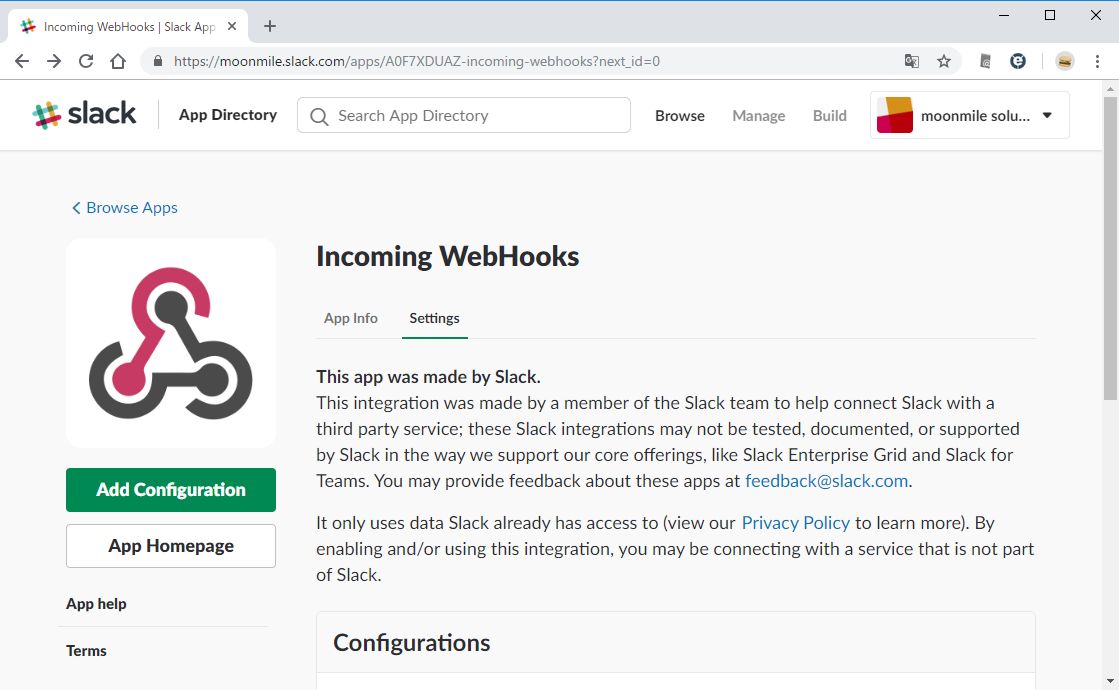Open the Privacy Policy link

pos(795,523)
